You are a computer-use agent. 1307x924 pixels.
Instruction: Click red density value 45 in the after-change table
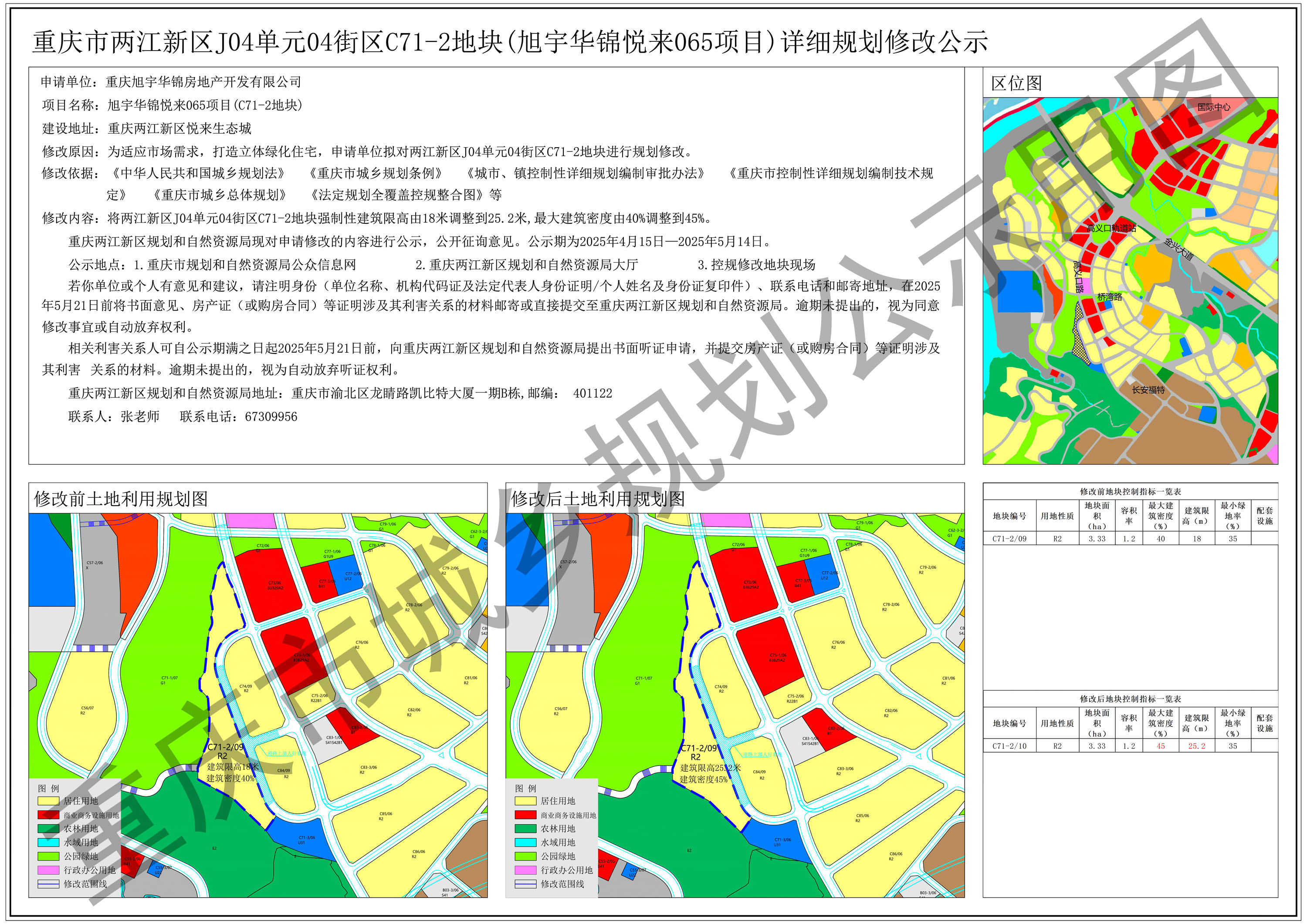pyautogui.click(x=1160, y=746)
